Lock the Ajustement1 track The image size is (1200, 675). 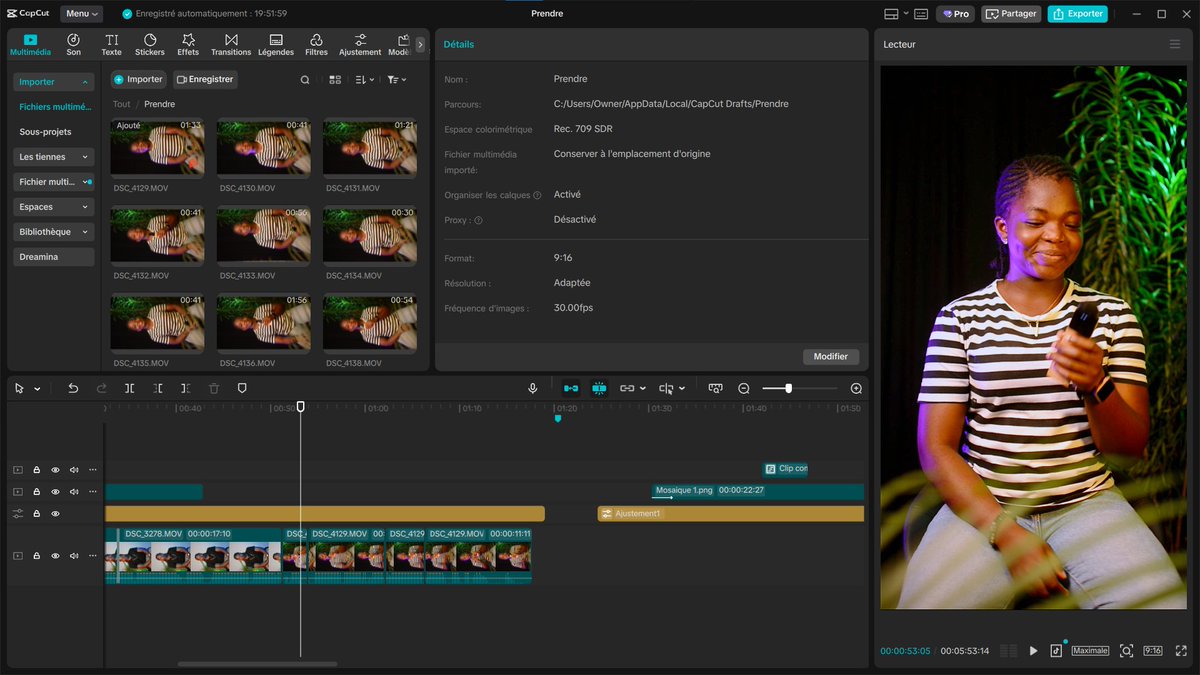[36, 514]
